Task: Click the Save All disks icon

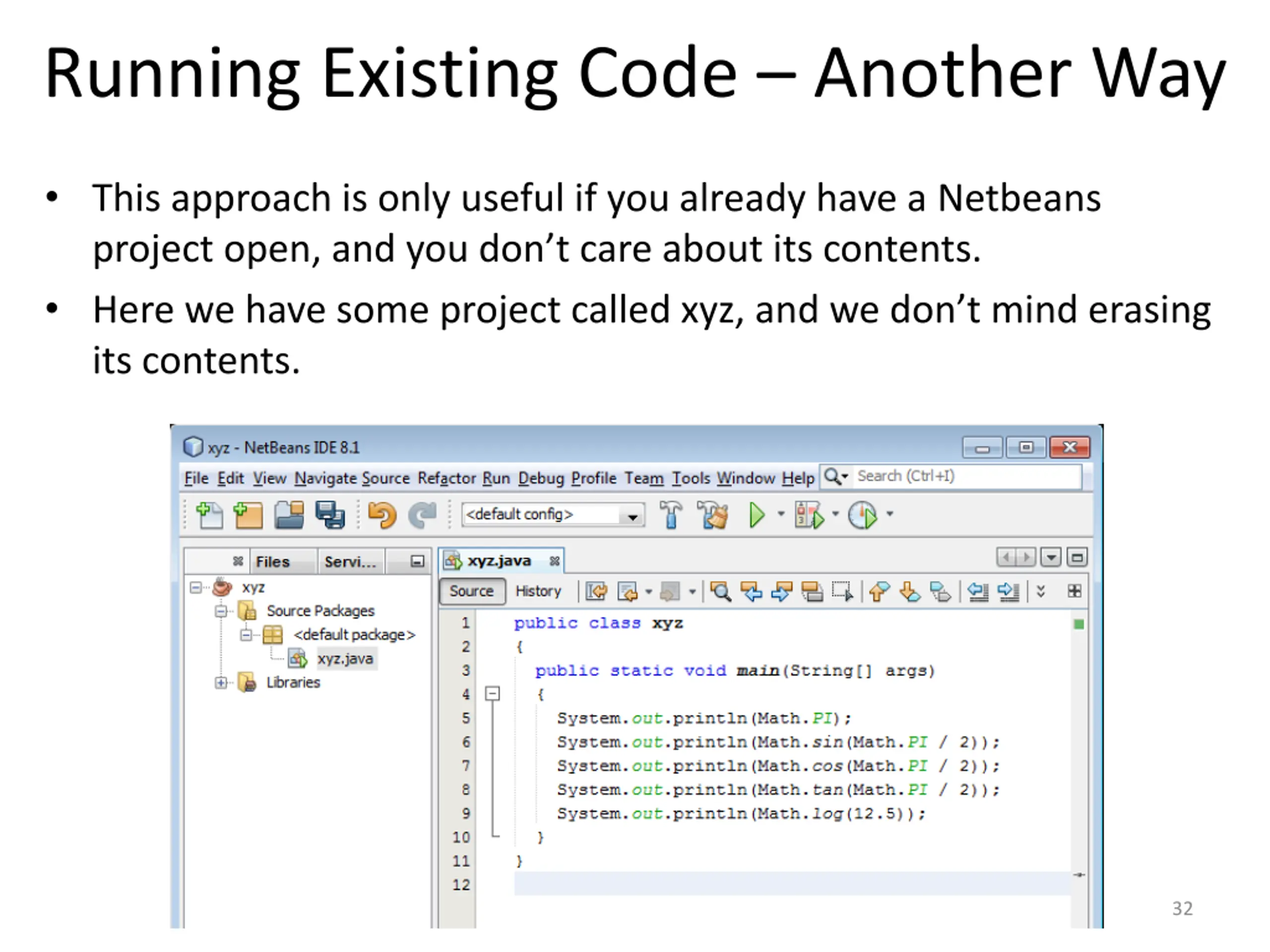Action: click(x=330, y=515)
